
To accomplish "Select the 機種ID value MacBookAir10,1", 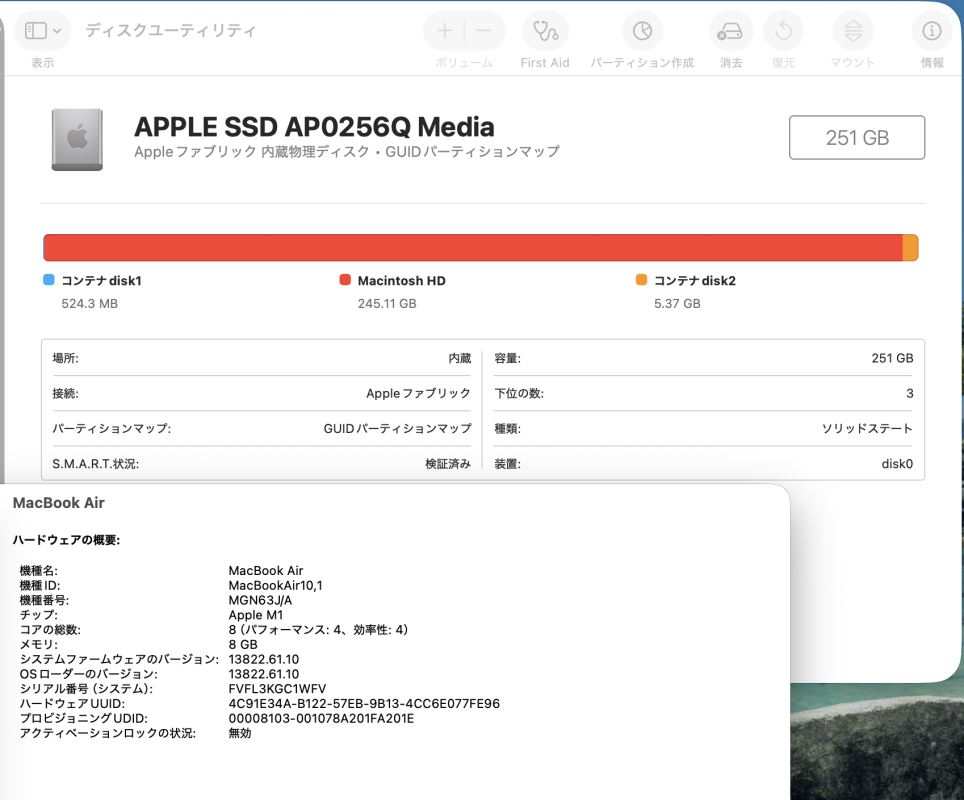I will (x=275, y=585).
